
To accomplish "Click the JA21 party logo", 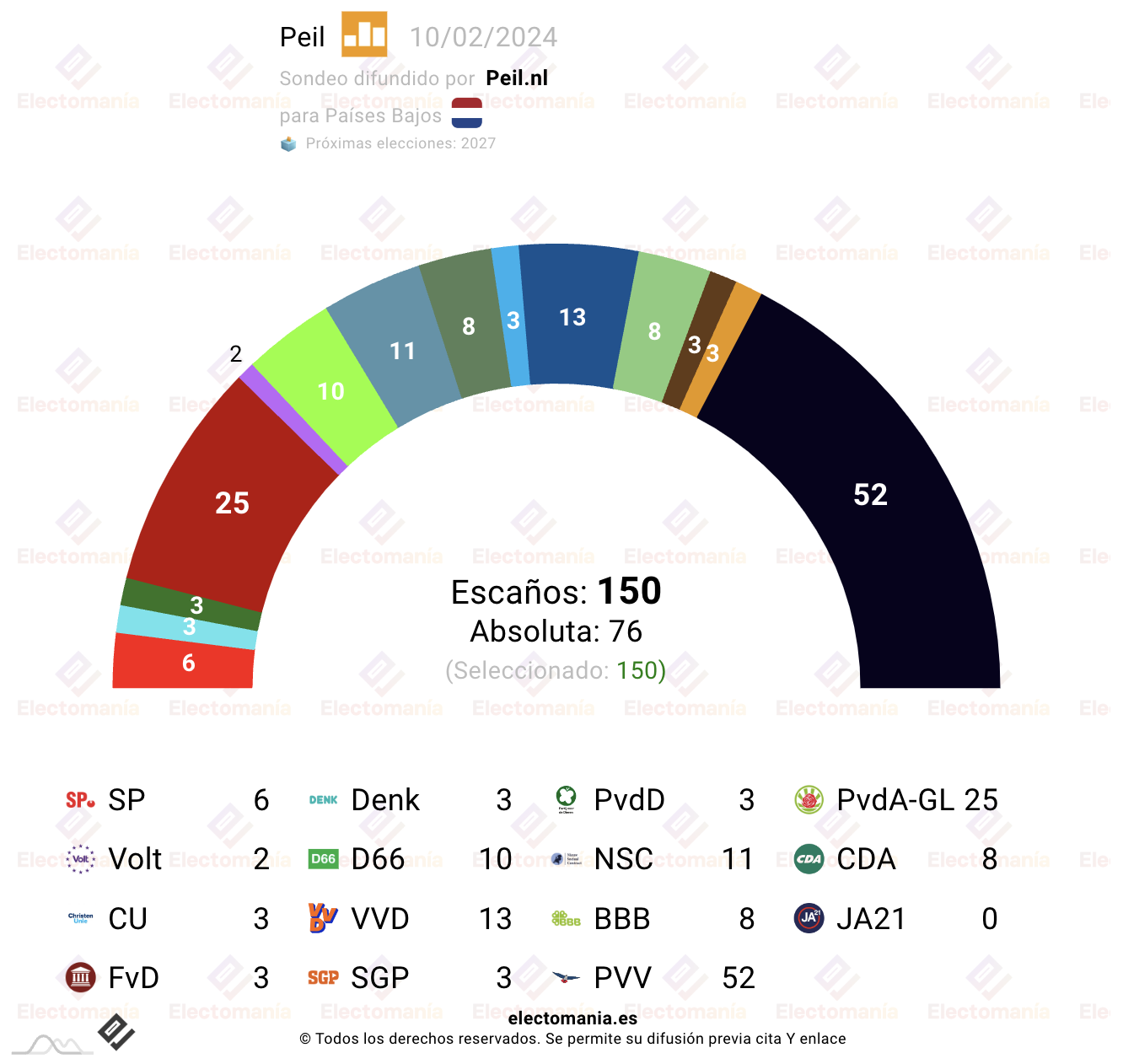I will (809, 918).
